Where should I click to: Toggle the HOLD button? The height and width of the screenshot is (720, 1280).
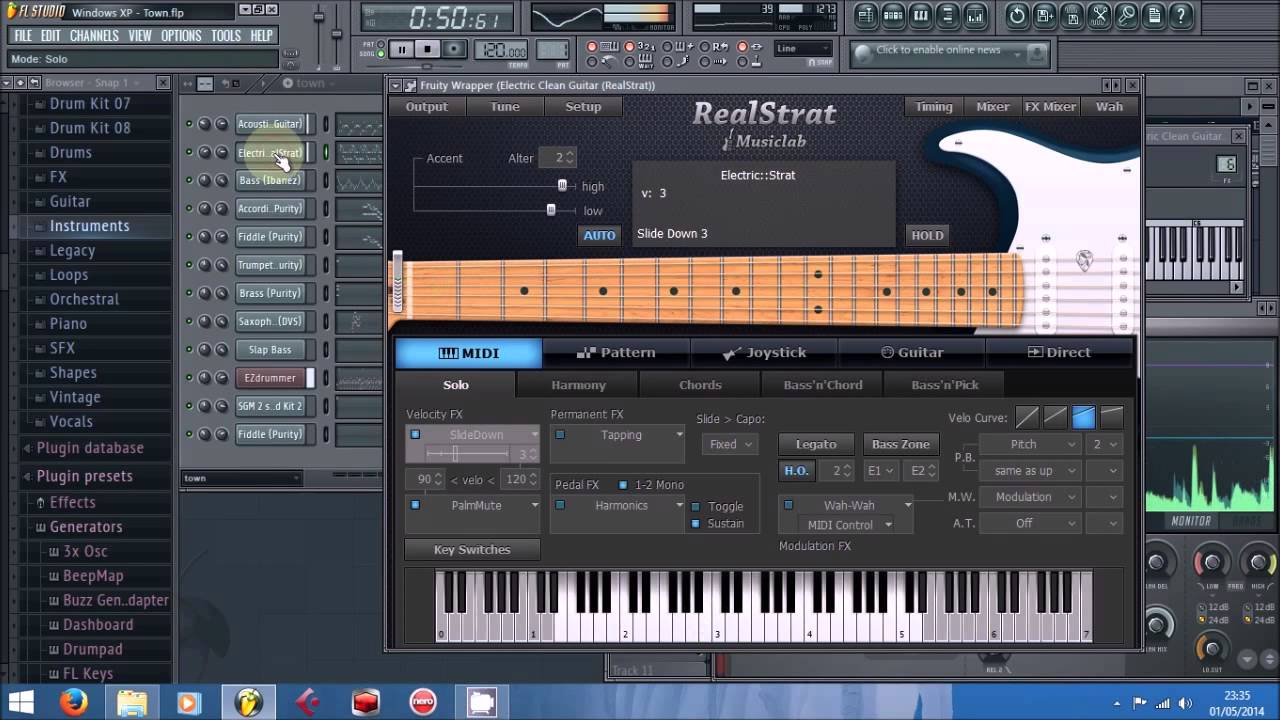pyautogui.click(x=927, y=235)
